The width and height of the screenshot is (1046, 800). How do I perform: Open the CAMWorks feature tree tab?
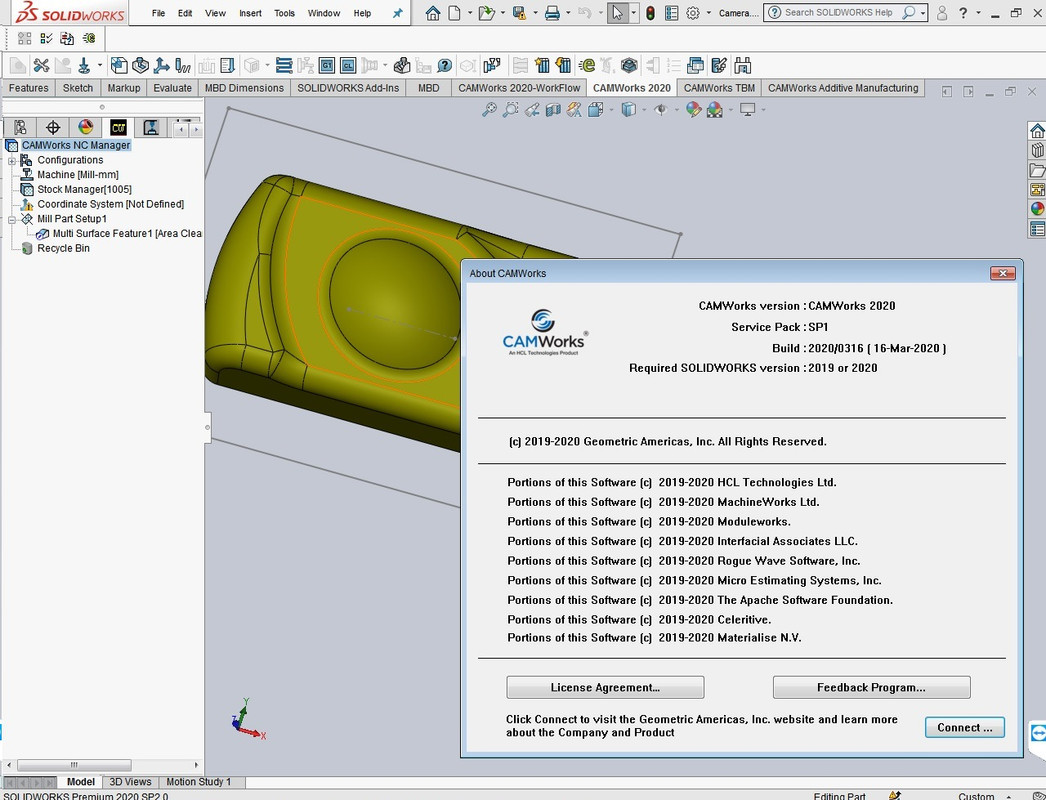[20, 127]
